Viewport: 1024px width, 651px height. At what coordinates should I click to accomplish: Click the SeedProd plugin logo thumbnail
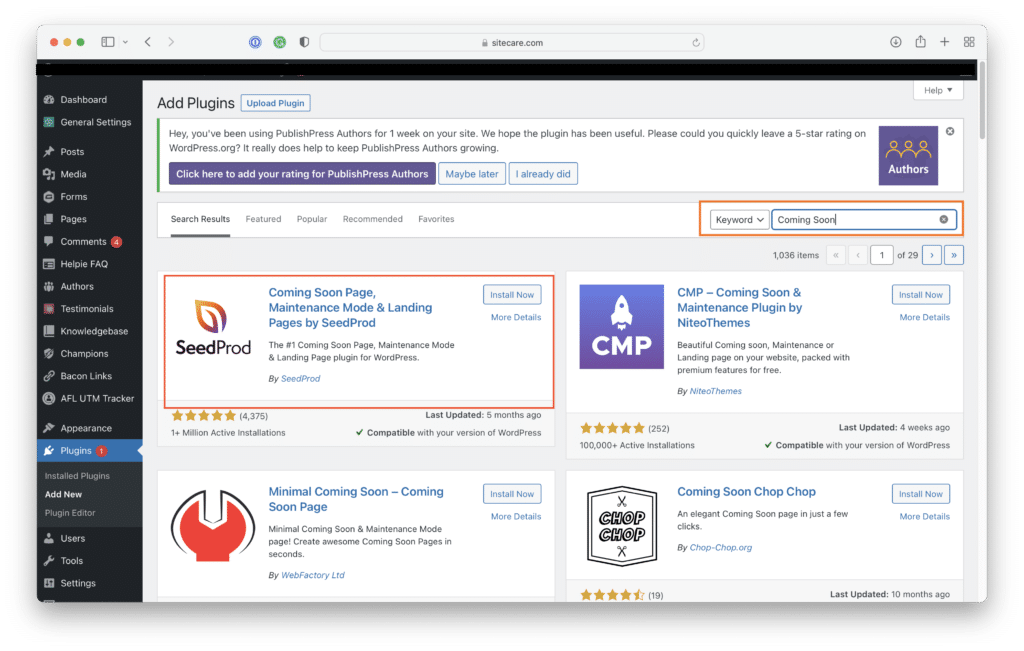click(x=213, y=327)
